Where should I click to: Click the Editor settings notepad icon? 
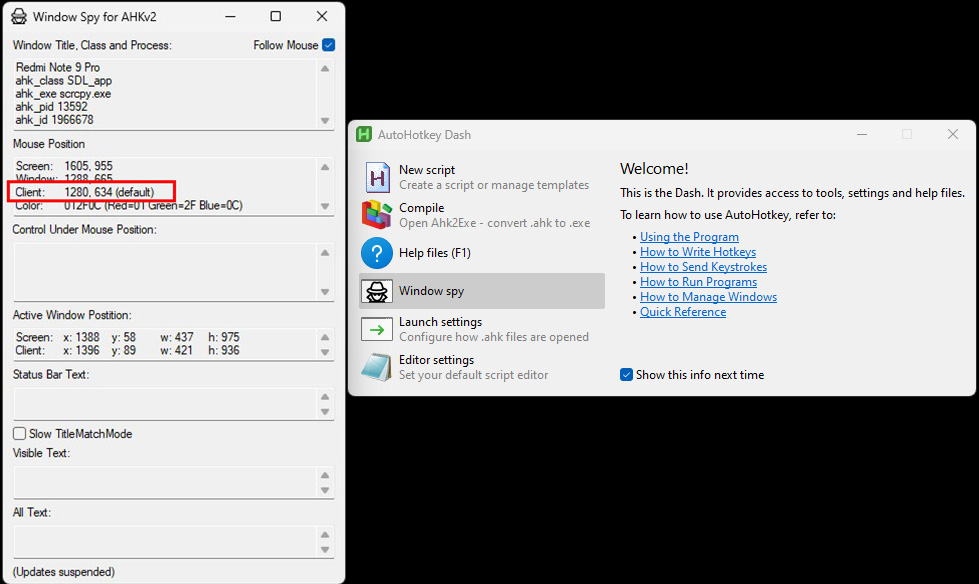tap(376, 367)
